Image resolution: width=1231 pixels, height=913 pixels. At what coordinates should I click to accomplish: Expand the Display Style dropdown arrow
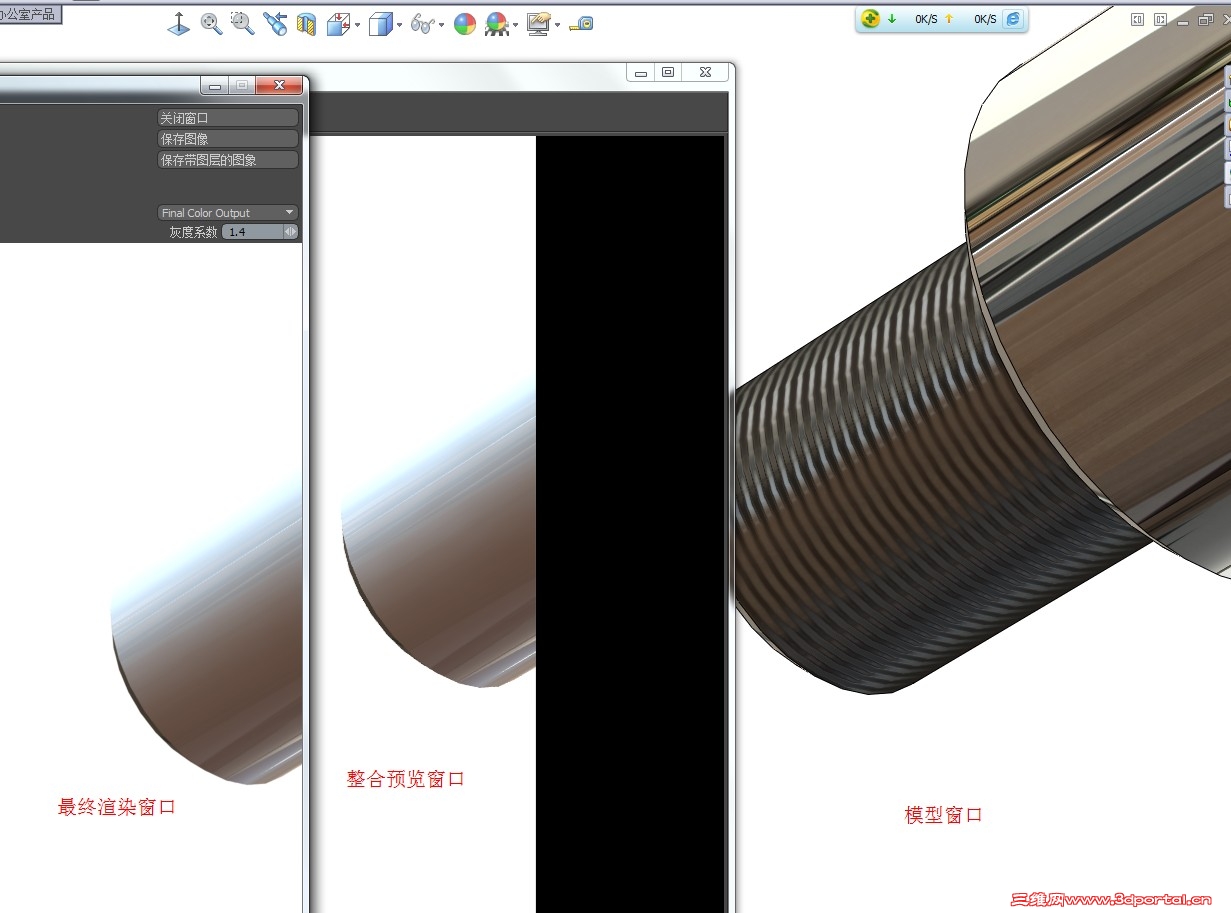400,25
